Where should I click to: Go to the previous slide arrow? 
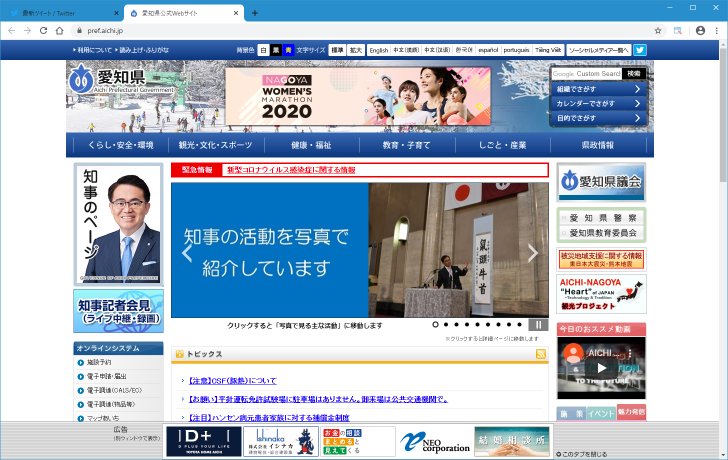pos(187,253)
